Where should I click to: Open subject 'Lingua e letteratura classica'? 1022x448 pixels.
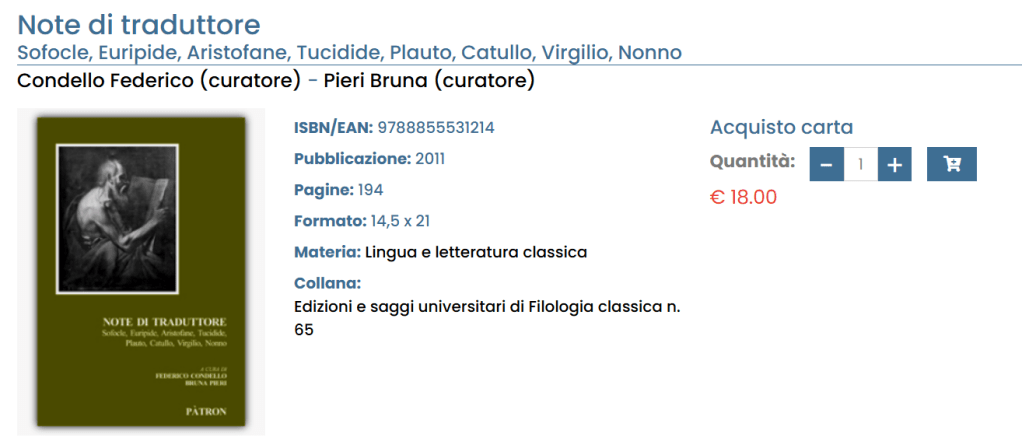click(476, 252)
